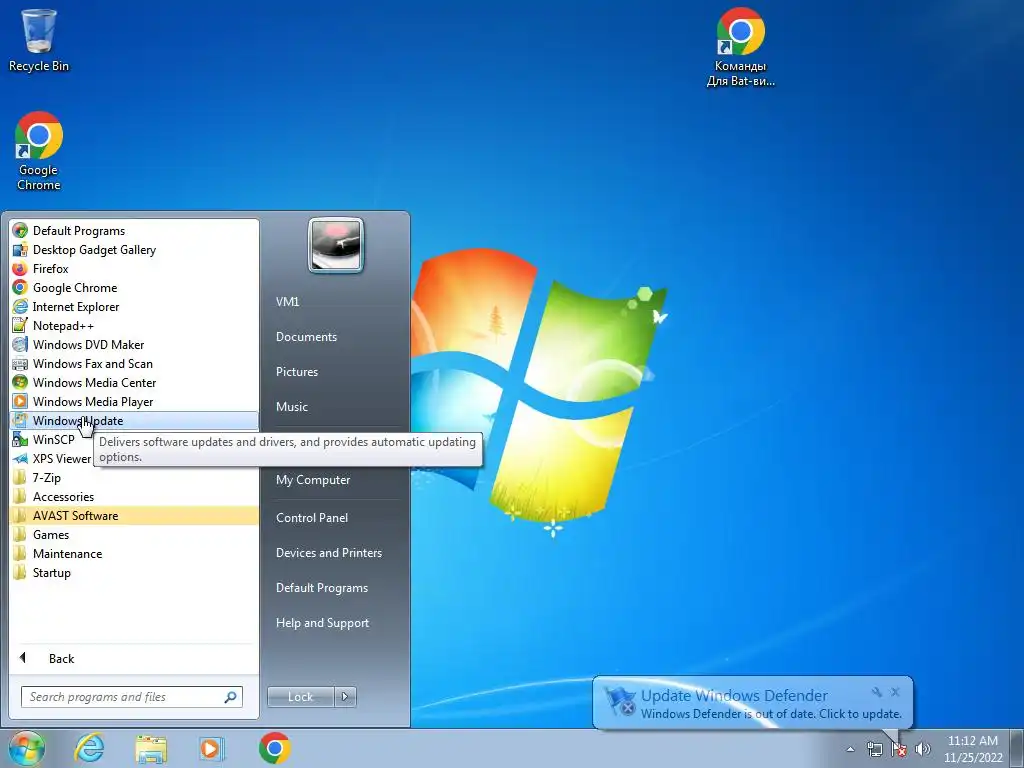Select the Google Chrome desktop shortcut
Screen dimensions: 1024x768
(39, 152)
